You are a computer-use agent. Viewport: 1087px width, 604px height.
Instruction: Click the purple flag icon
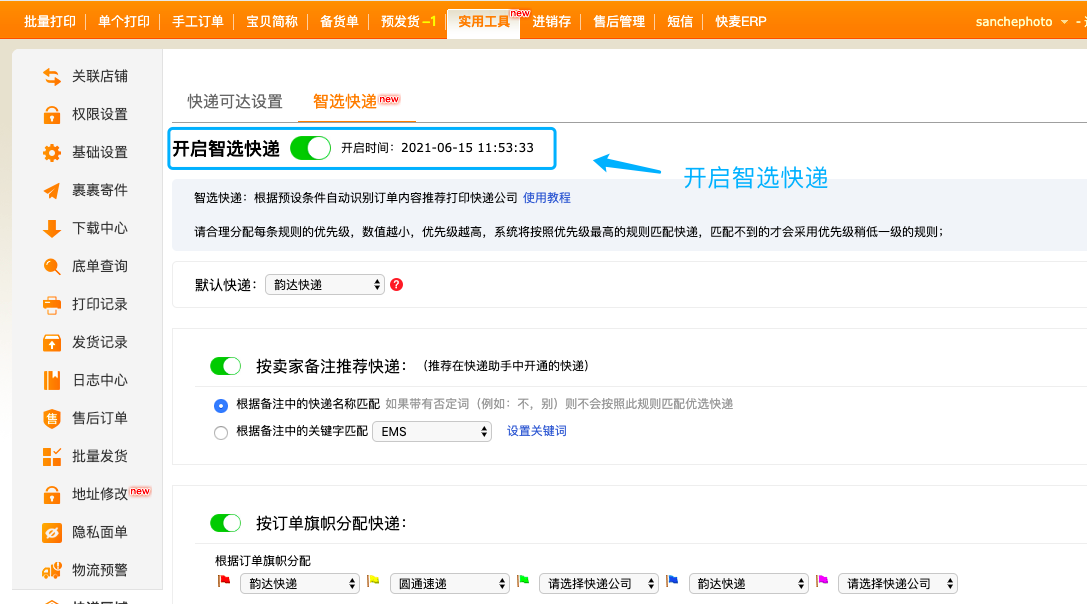pos(822,581)
